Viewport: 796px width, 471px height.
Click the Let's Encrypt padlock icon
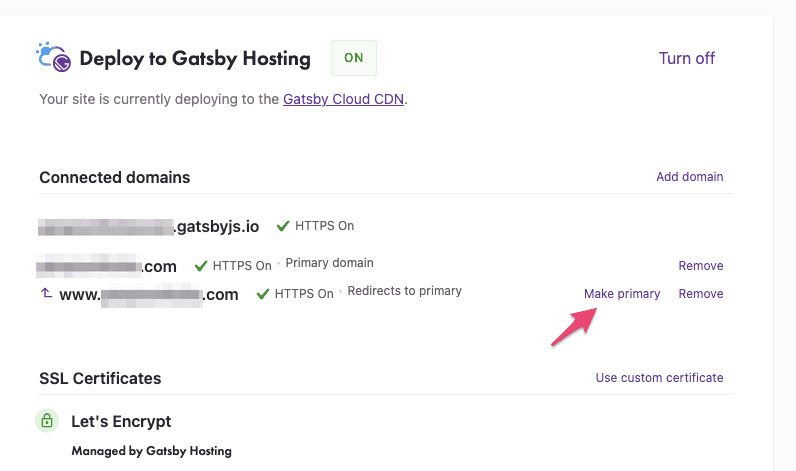tap(47, 421)
